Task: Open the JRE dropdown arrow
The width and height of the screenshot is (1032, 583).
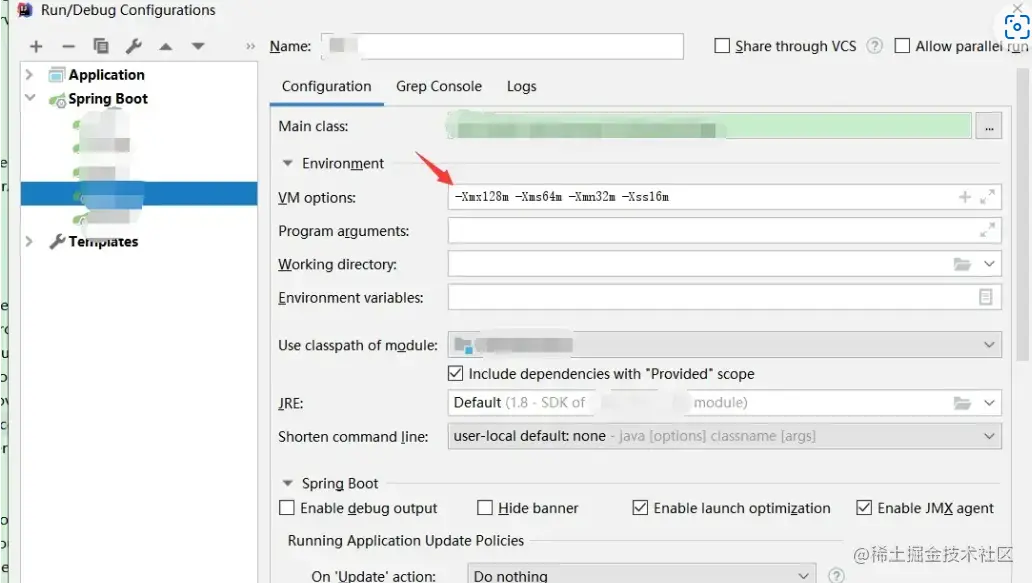Action: pos(989,403)
